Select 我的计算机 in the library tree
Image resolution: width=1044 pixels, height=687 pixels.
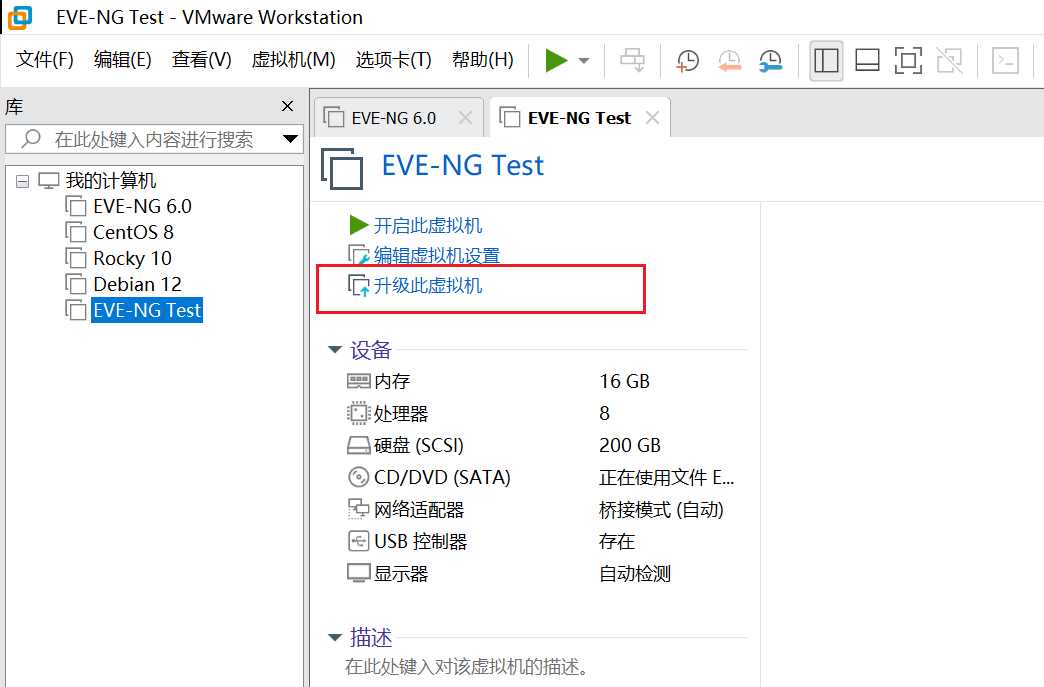coord(111,180)
